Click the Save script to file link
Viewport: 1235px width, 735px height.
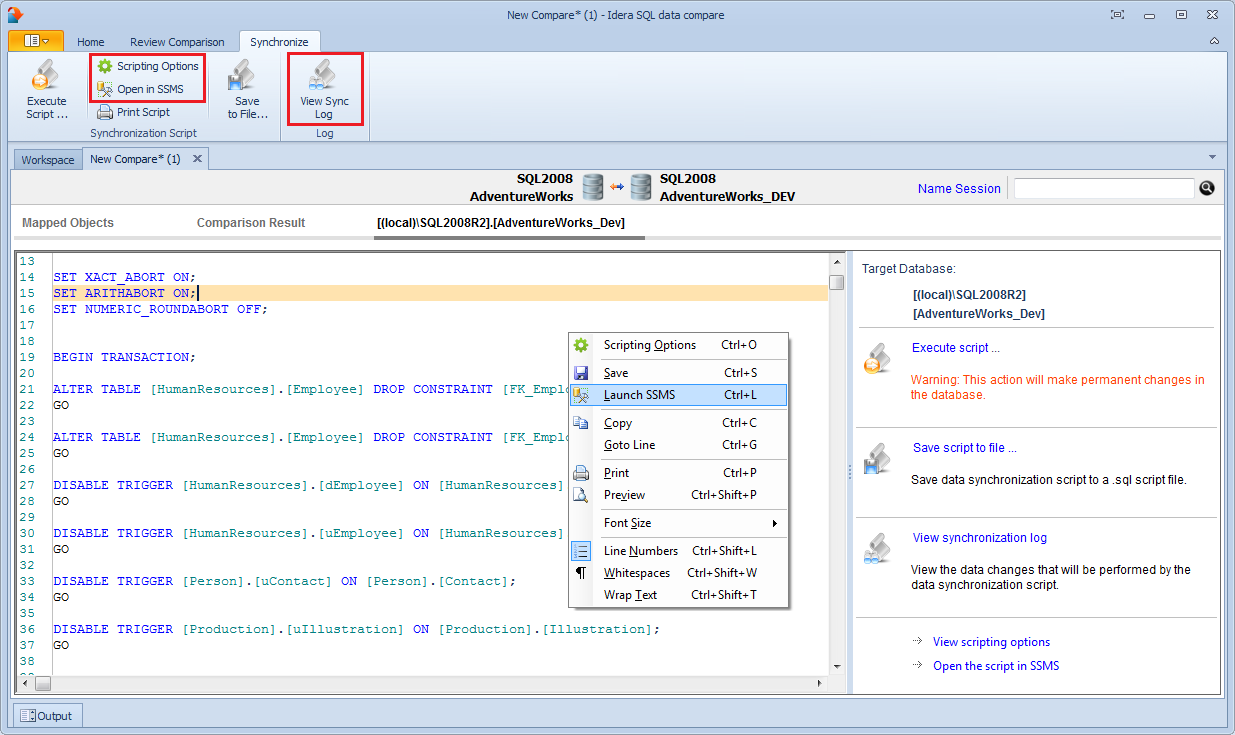964,448
